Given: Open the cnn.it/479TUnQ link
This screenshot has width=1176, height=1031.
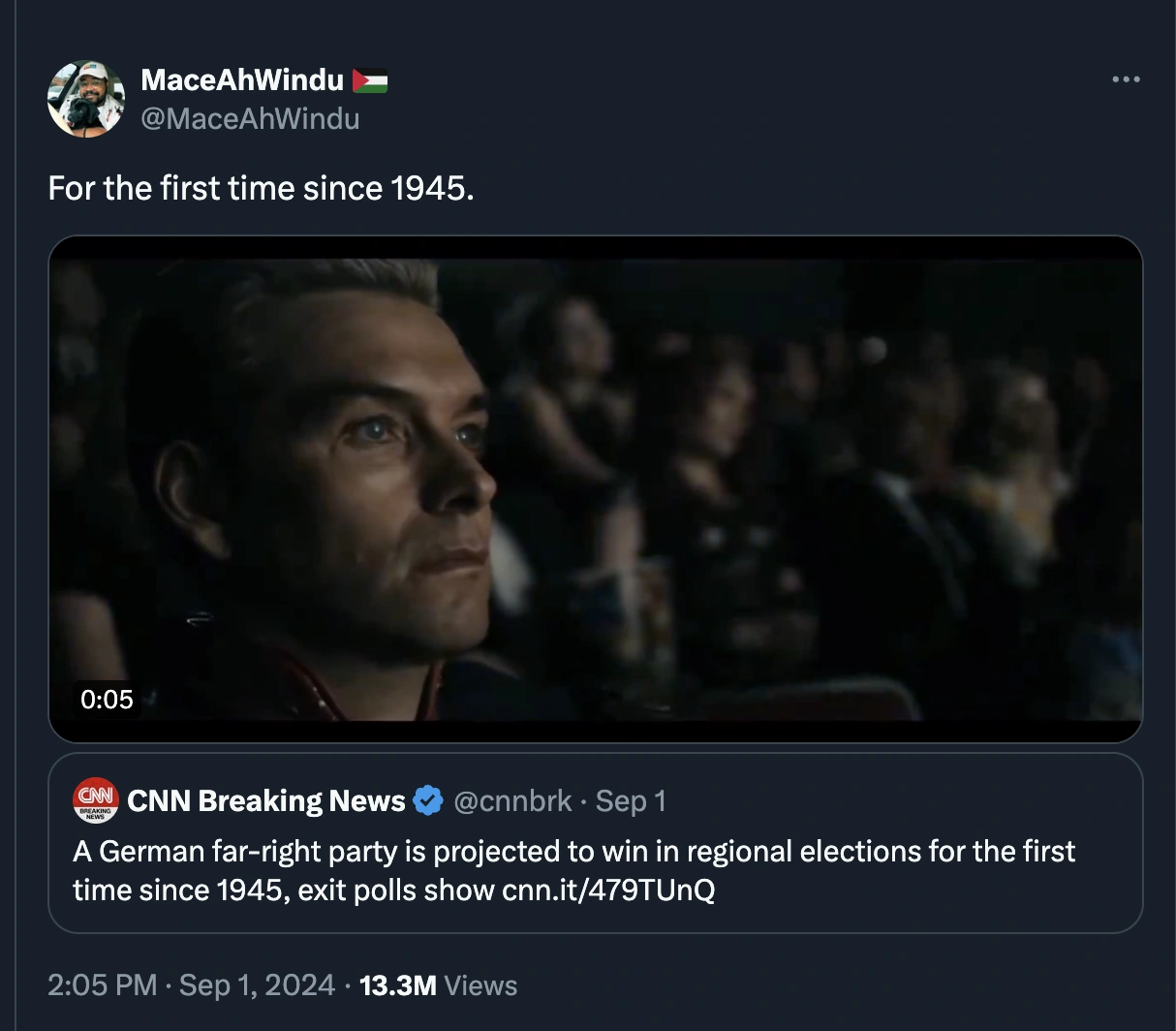Looking at the screenshot, I should (608, 890).
